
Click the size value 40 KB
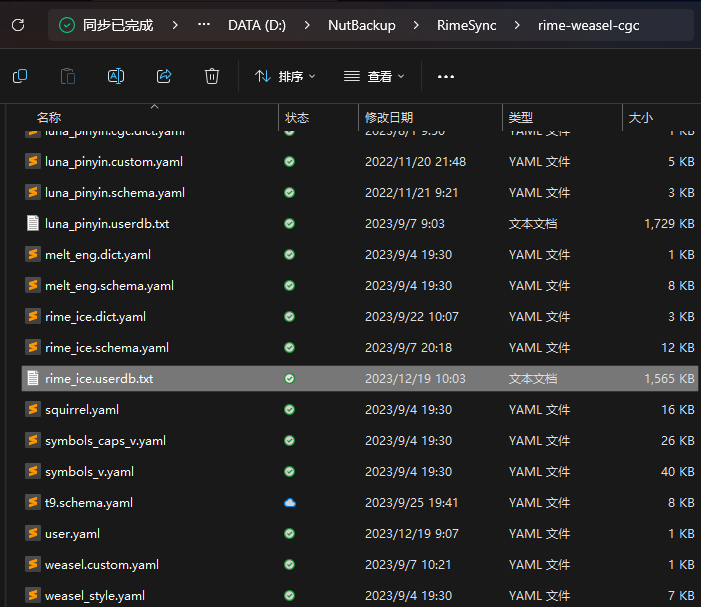[x=678, y=472]
